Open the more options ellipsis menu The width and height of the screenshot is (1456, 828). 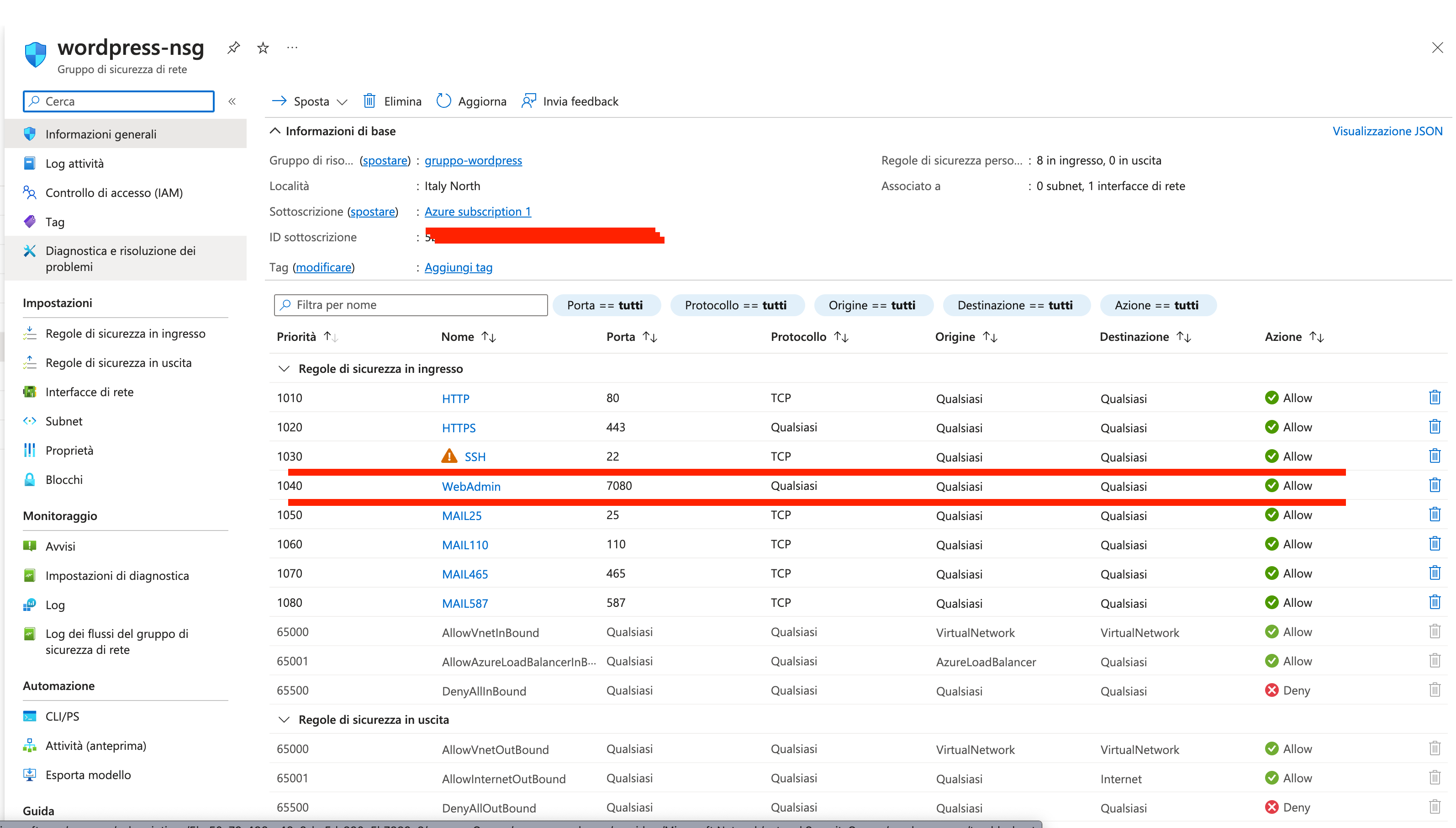click(x=292, y=48)
